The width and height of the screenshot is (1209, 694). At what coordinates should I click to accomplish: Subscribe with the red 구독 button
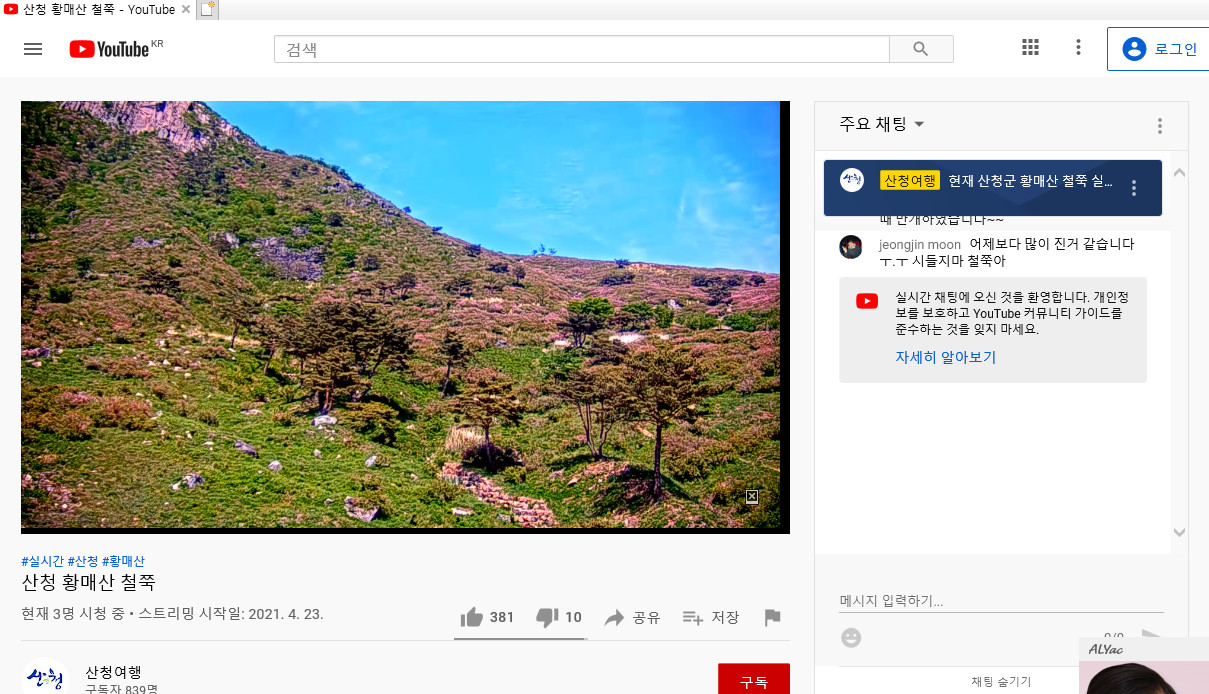click(x=753, y=681)
